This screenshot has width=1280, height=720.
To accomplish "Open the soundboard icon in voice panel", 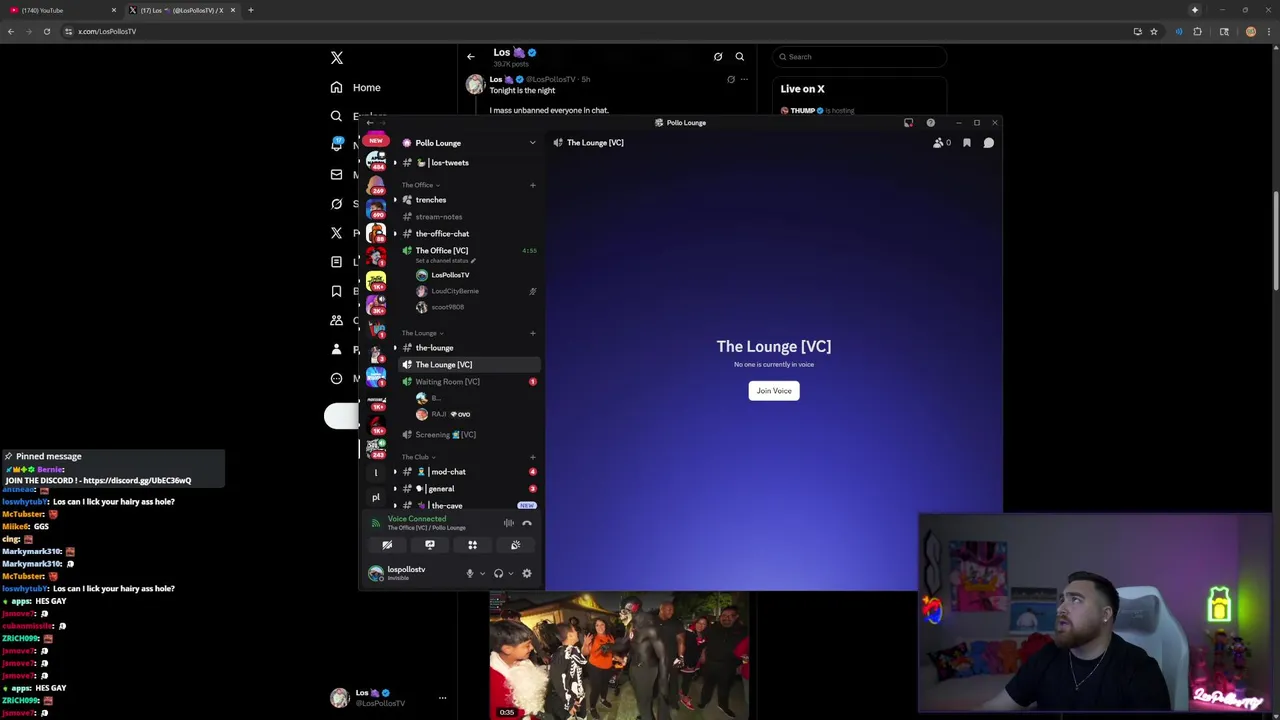I will point(515,545).
